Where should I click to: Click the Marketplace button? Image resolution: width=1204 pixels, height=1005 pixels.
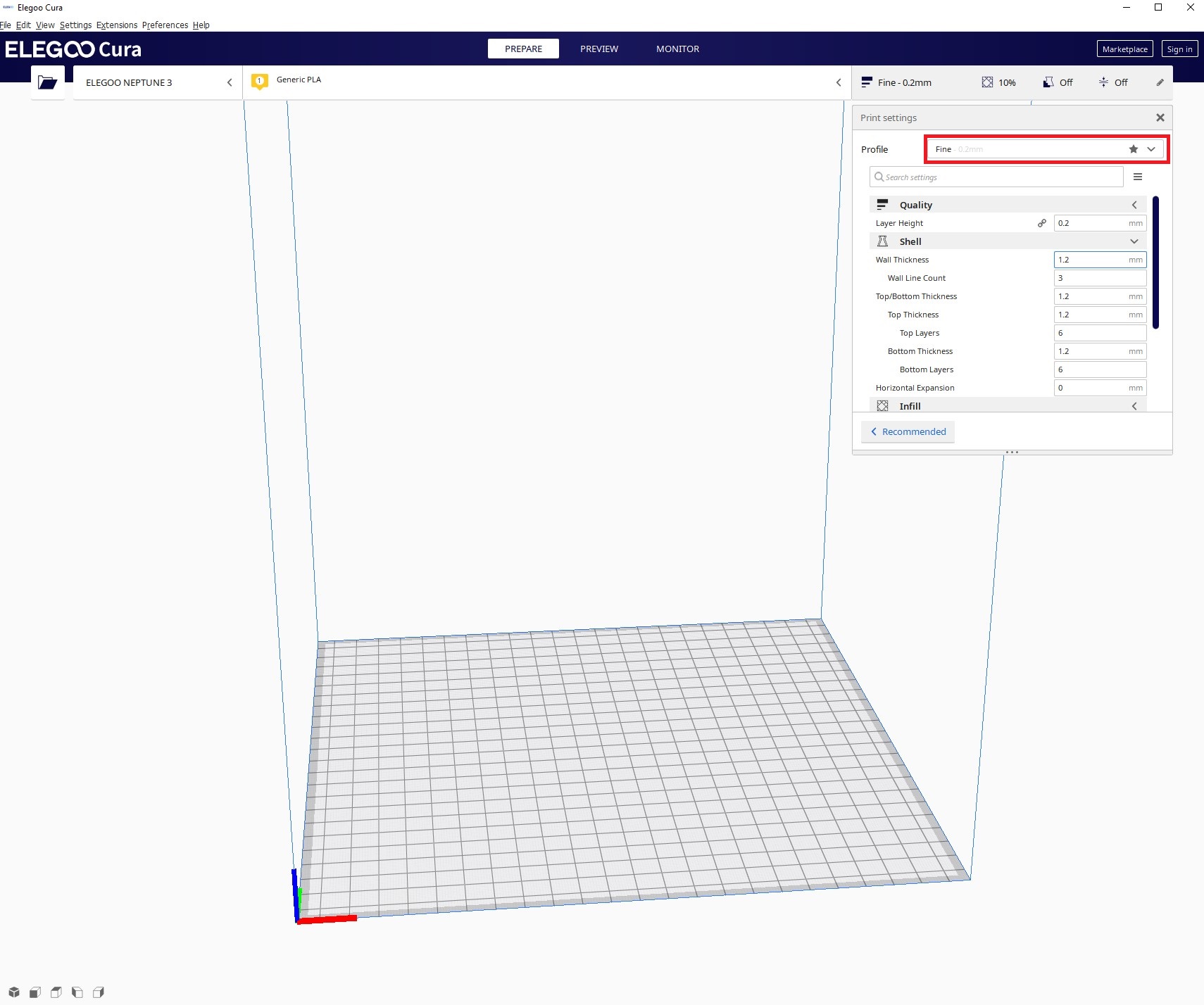point(1124,49)
